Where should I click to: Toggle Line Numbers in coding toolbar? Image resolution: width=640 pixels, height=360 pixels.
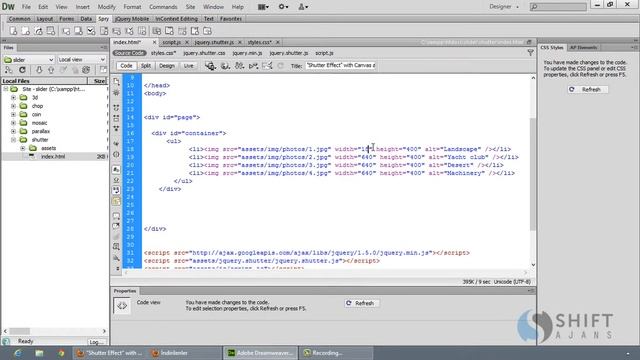(116, 169)
